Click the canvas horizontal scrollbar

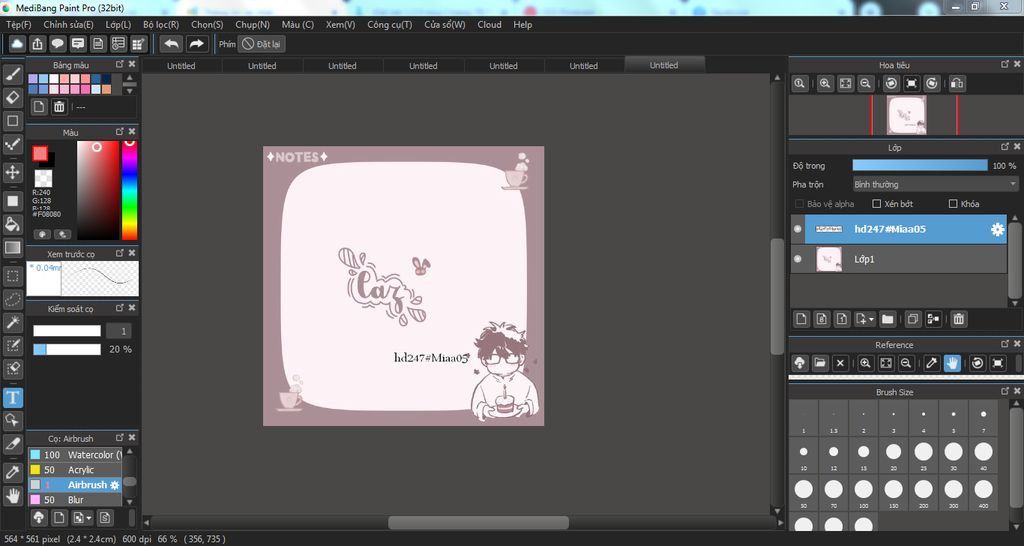pos(478,522)
